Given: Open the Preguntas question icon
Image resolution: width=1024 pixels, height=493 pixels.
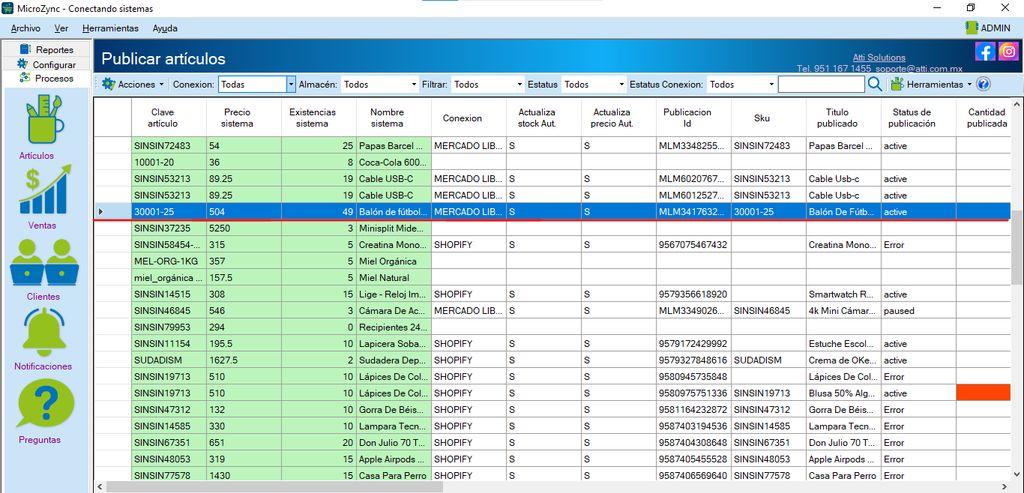Looking at the screenshot, I should pos(45,403).
